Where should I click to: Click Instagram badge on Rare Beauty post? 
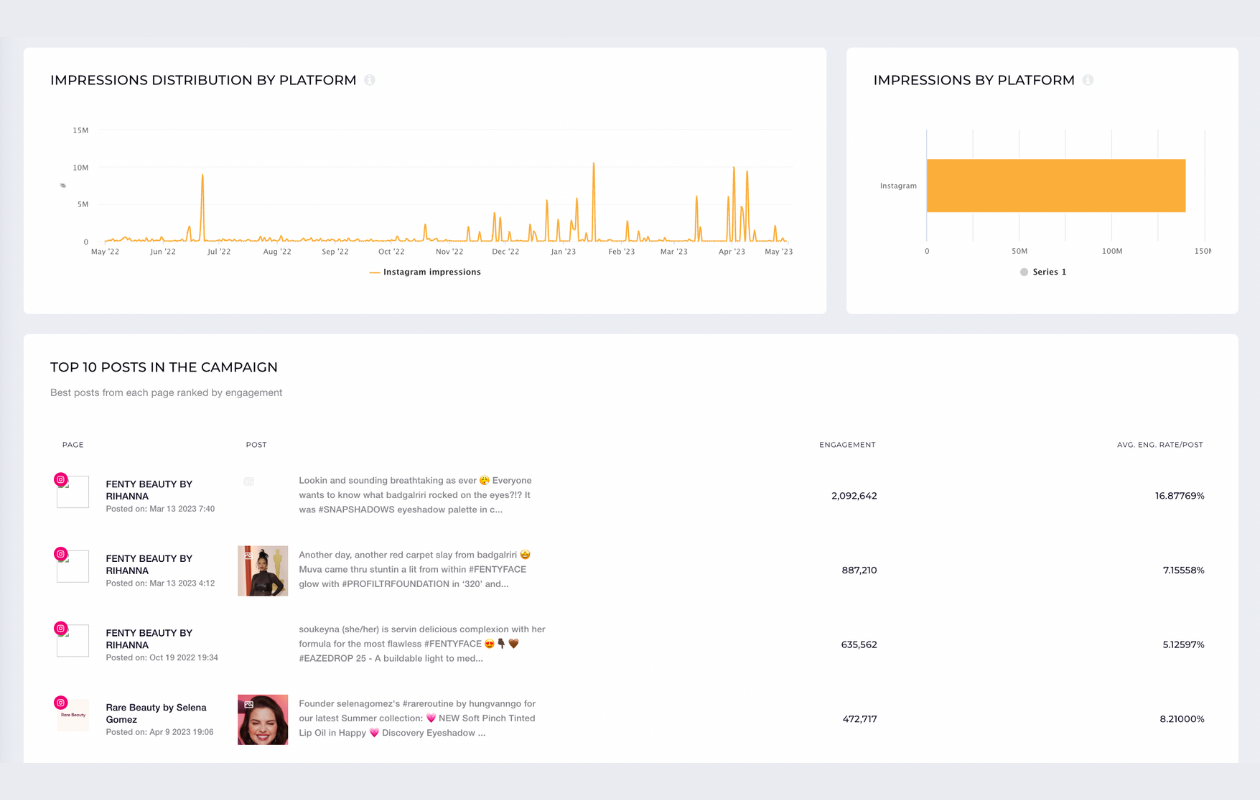click(61, 703)
